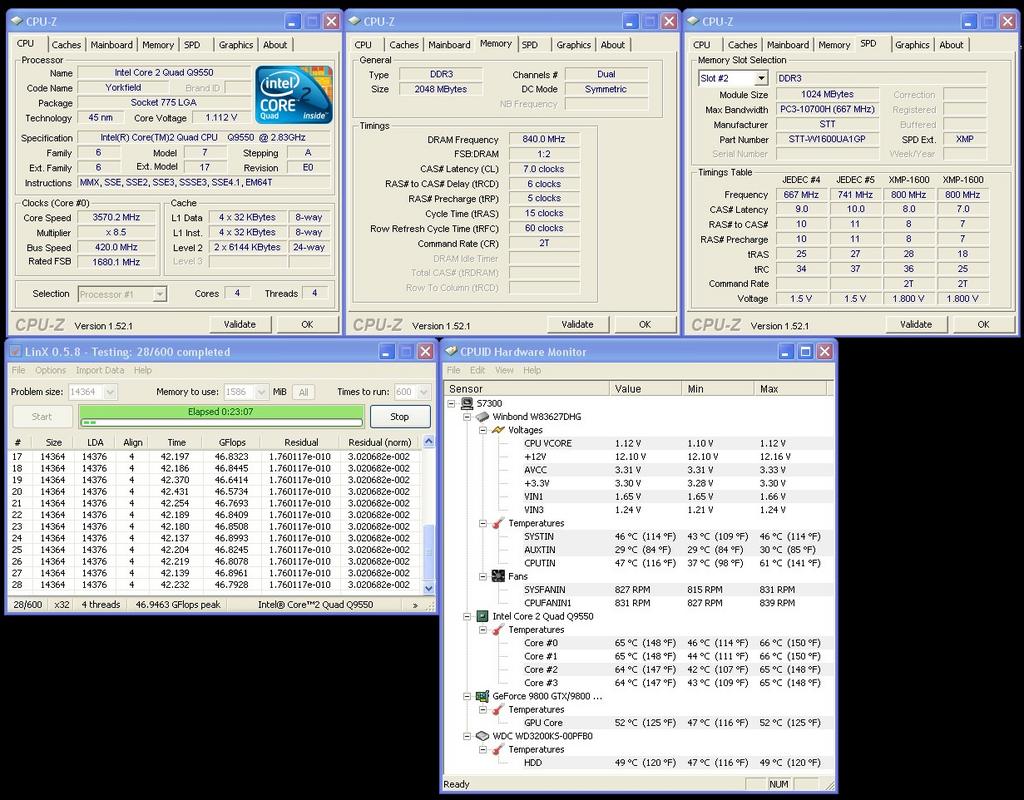The width and height of the screenshot is (1024, 800).
Task: Click the Max column header in Hardware Monitor
Action: 790,389
